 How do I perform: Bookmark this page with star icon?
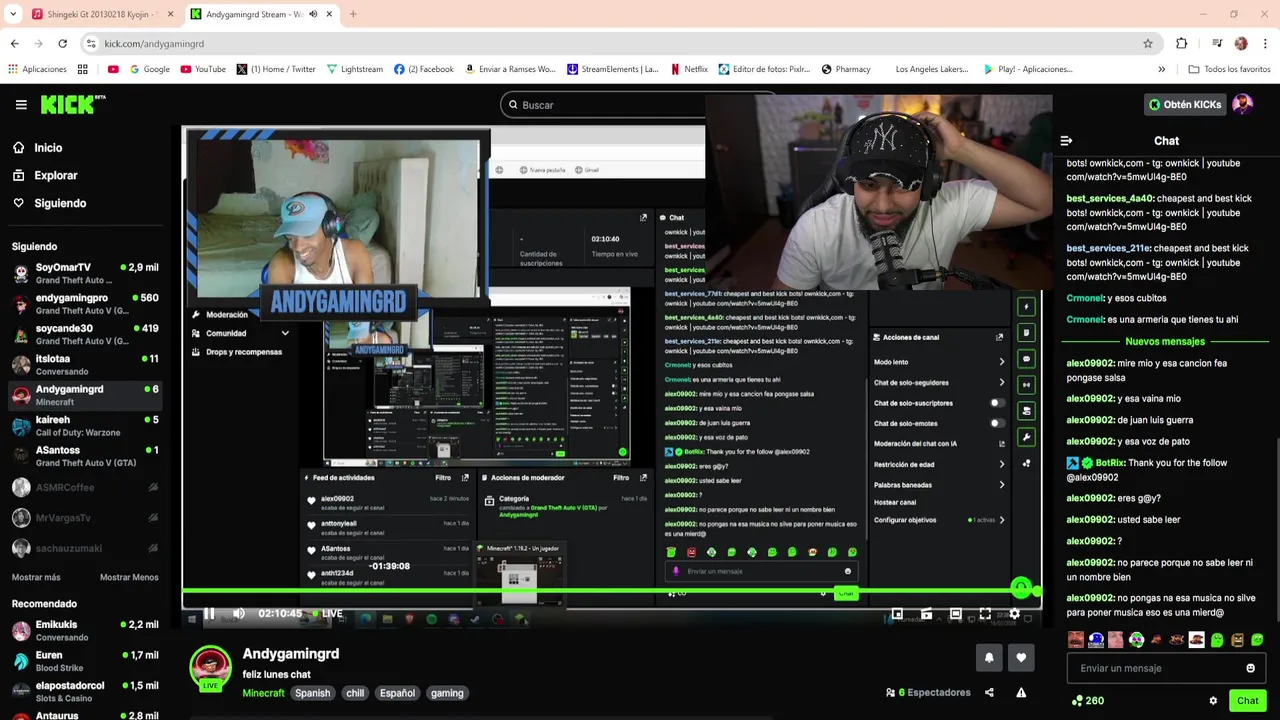[1148, 43]
